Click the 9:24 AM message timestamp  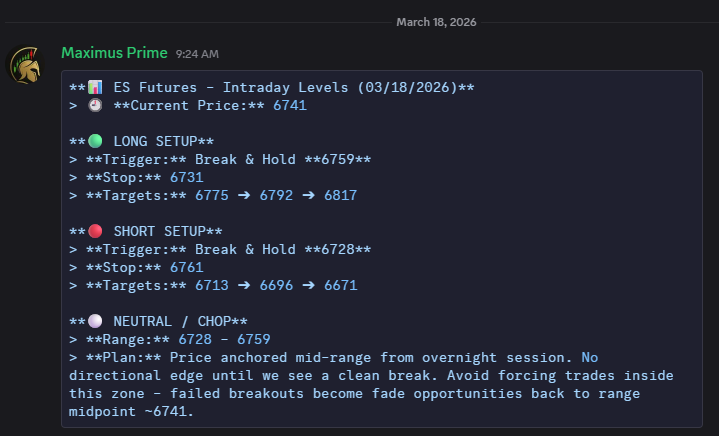(x=197, y=54)
